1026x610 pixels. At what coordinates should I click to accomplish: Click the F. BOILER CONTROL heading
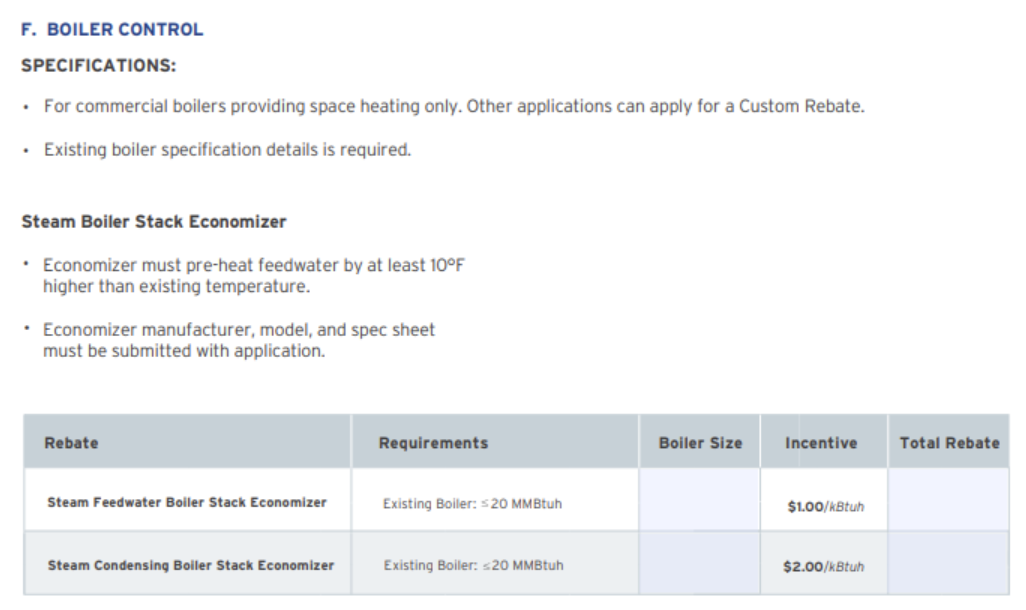coord(112,29)
